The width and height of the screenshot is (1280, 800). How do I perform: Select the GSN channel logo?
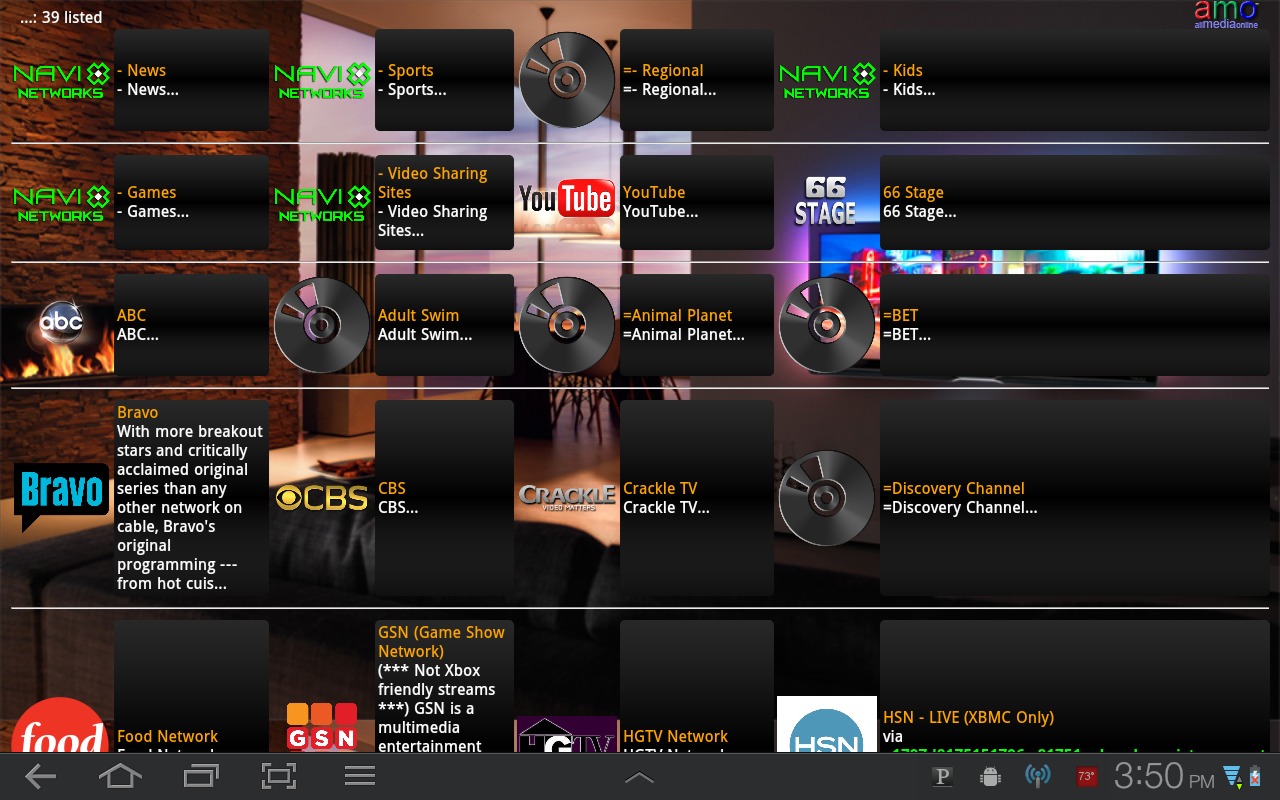pos(322,728)
